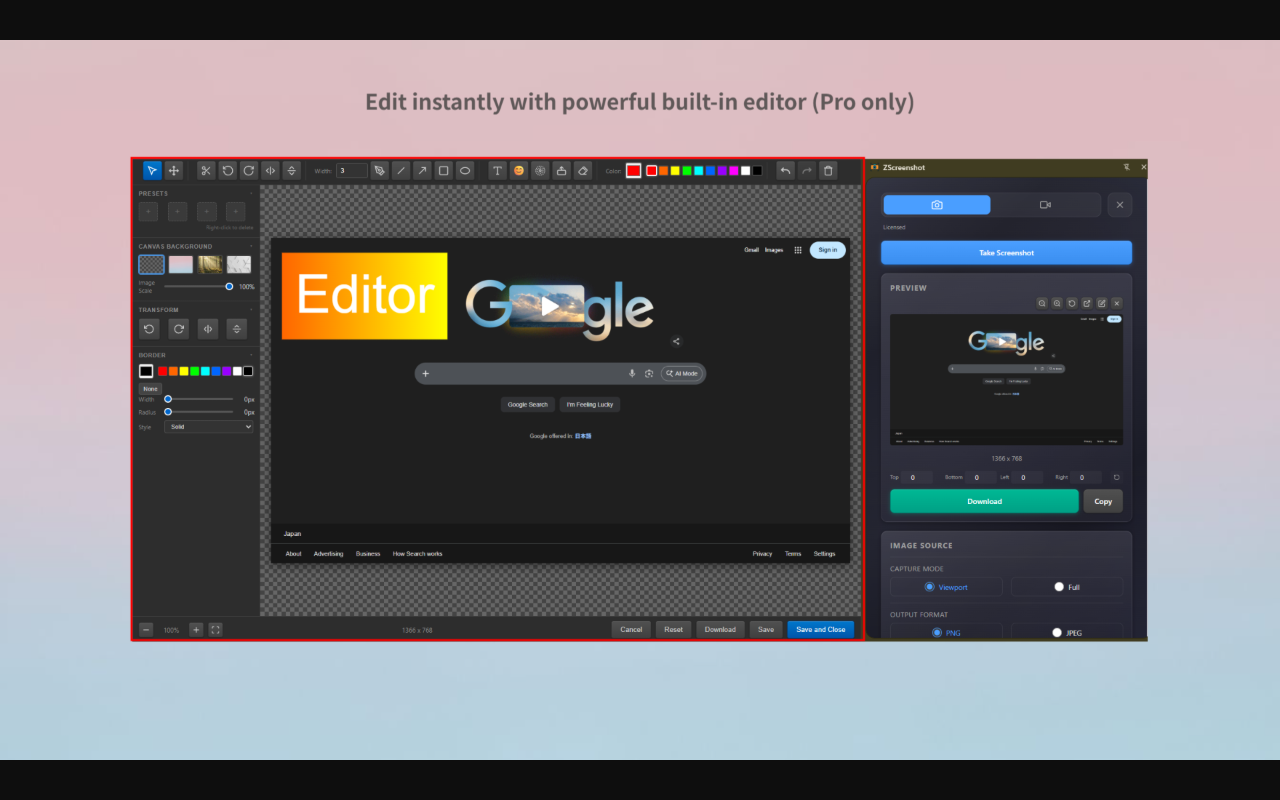Click the rotate-left icon in the Transform panel

click(149, 328)
